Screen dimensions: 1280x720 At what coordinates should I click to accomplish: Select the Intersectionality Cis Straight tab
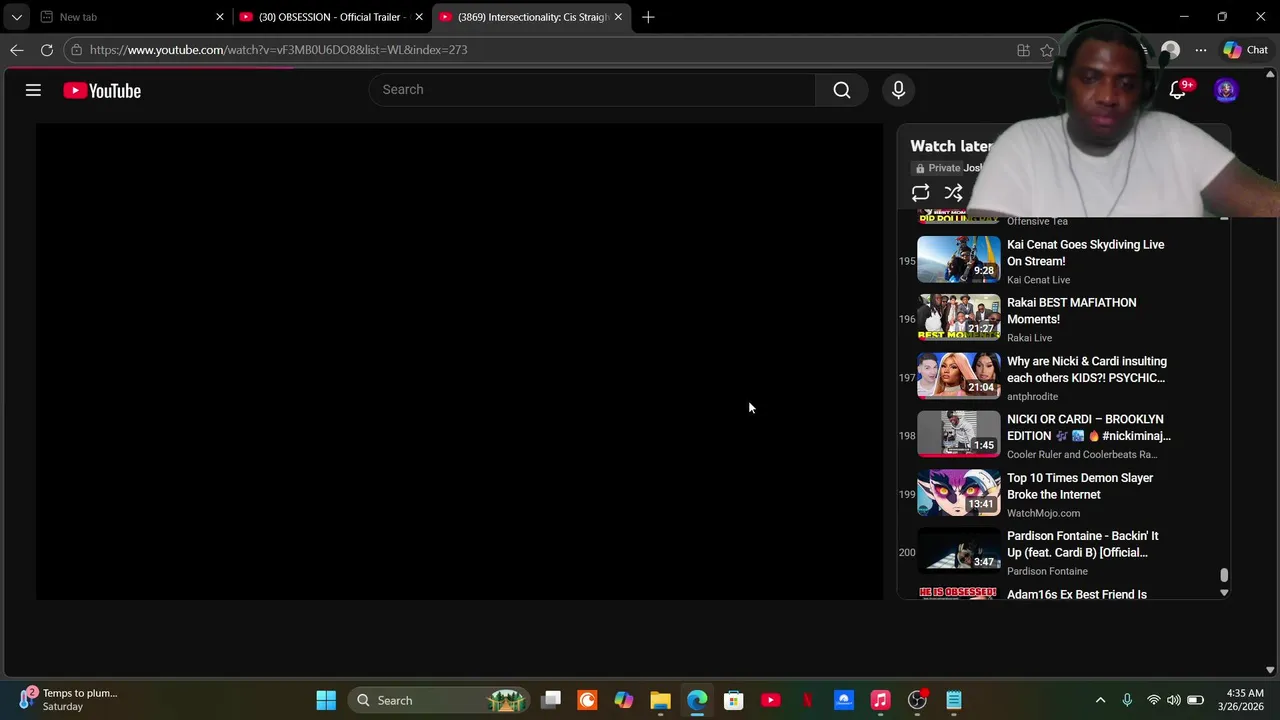[x=531, y=17]
